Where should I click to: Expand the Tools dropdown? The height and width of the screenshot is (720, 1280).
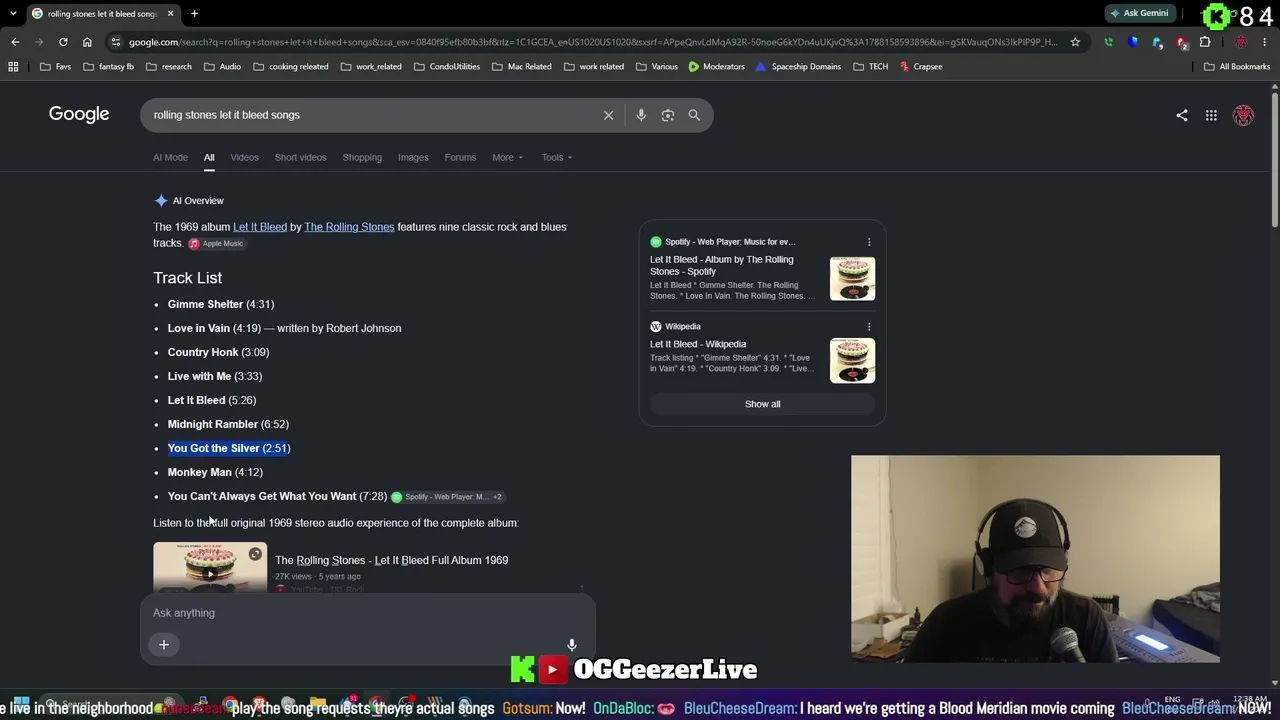tap(557, 157)
